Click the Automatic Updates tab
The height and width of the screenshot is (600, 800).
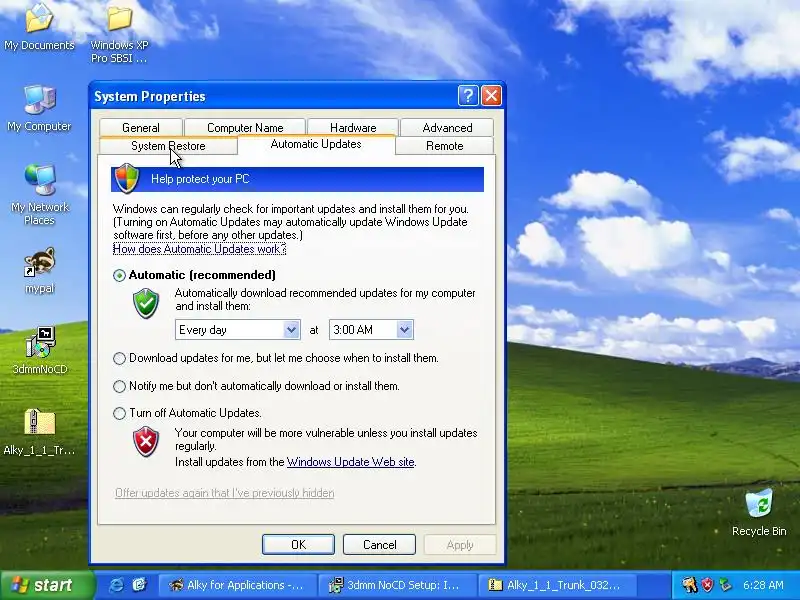coord(316,144)
